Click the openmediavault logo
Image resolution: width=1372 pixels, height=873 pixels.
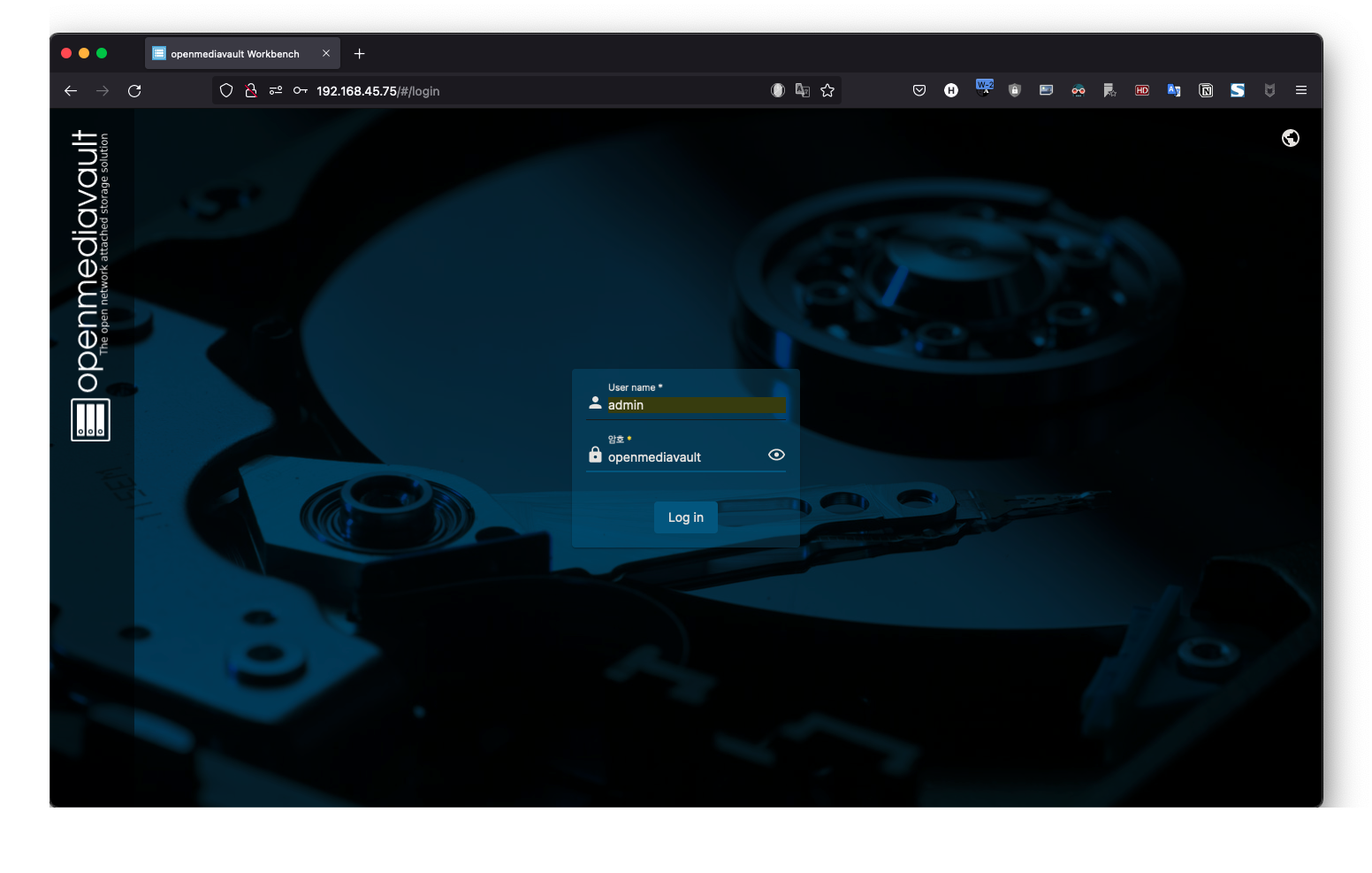click(x=91, y=285)
